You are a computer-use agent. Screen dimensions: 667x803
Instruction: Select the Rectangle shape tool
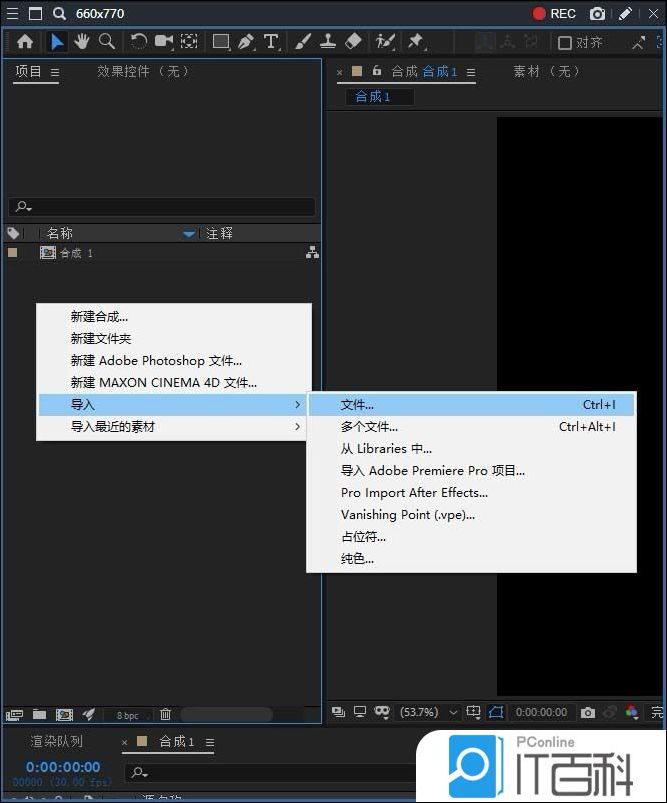pos(221,41)
